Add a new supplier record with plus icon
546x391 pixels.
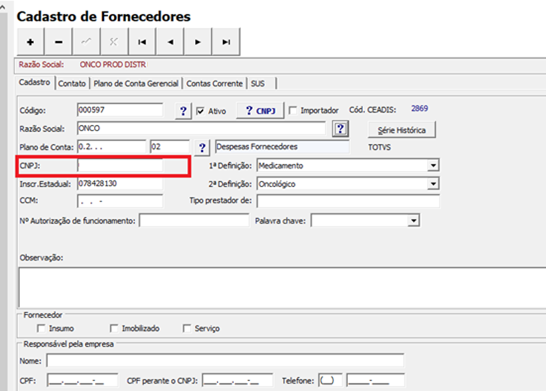(x=30, y=42)
